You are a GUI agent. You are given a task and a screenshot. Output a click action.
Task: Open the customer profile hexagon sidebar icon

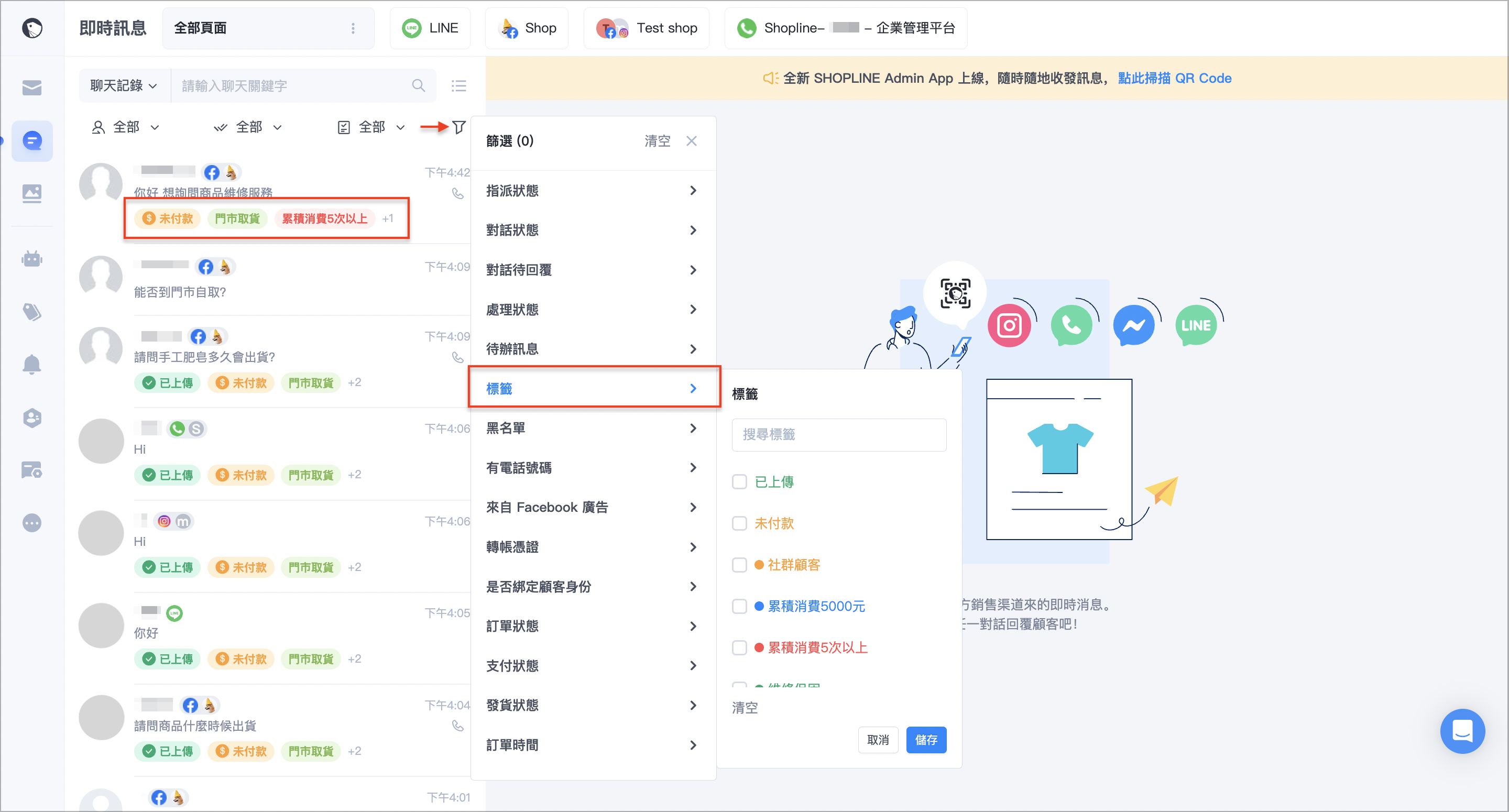coord(31,417)
